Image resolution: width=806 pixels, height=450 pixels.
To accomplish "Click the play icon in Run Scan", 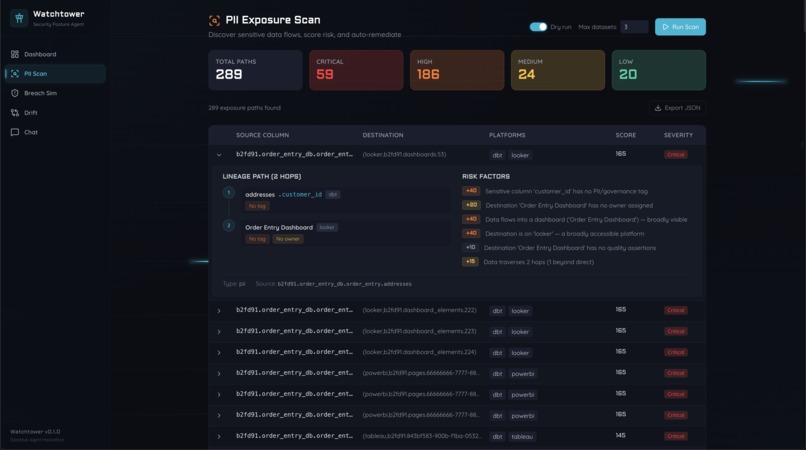I will [x=665, y=27].
